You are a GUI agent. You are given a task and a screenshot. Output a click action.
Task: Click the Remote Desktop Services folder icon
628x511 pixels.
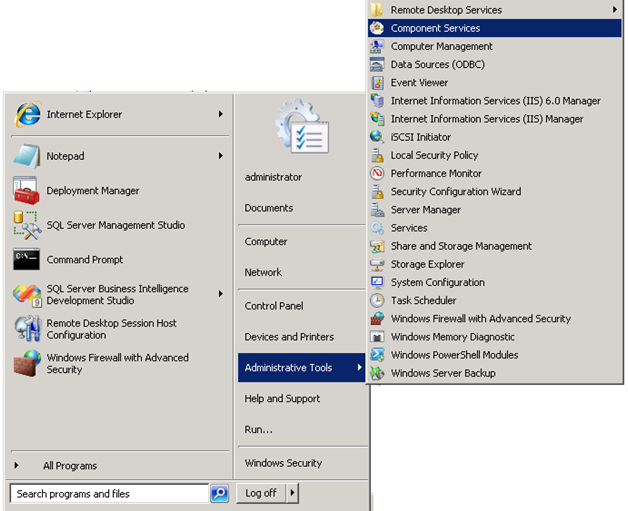[x=377, y=10]
